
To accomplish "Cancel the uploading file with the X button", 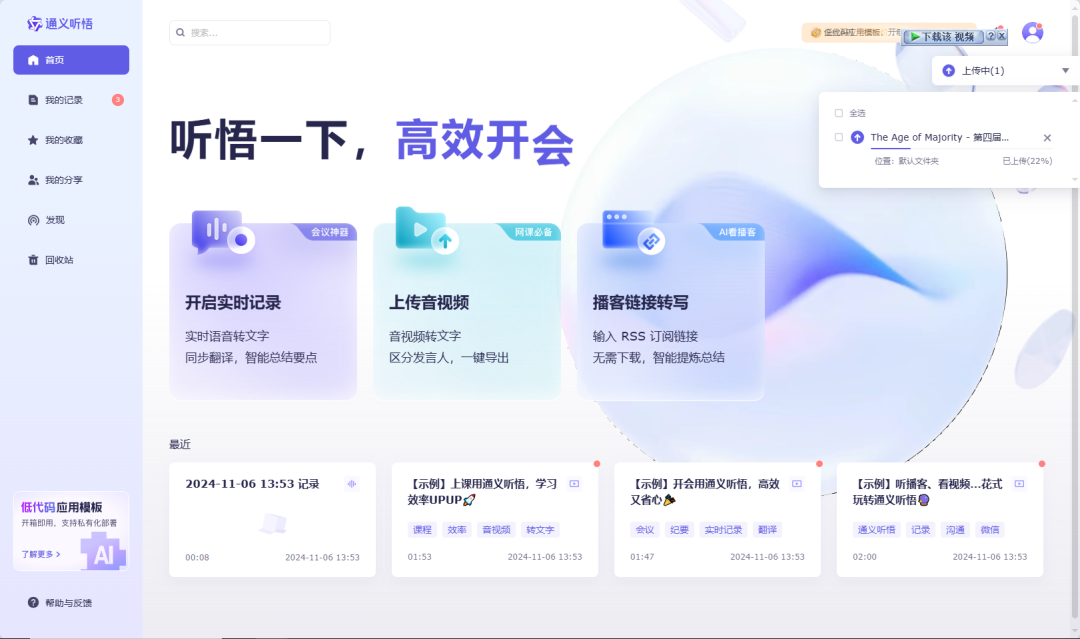I will [1048, 137].
